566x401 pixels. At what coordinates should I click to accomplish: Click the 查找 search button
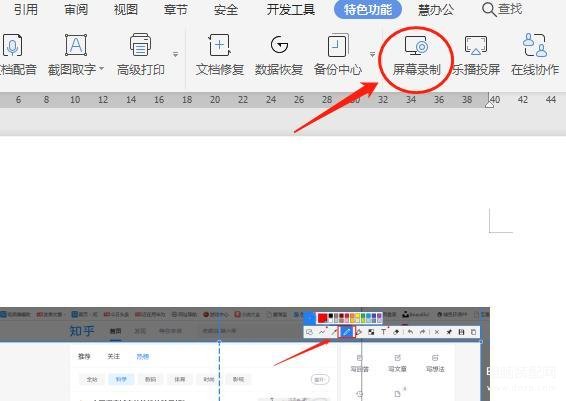click(x=502, y=9)
